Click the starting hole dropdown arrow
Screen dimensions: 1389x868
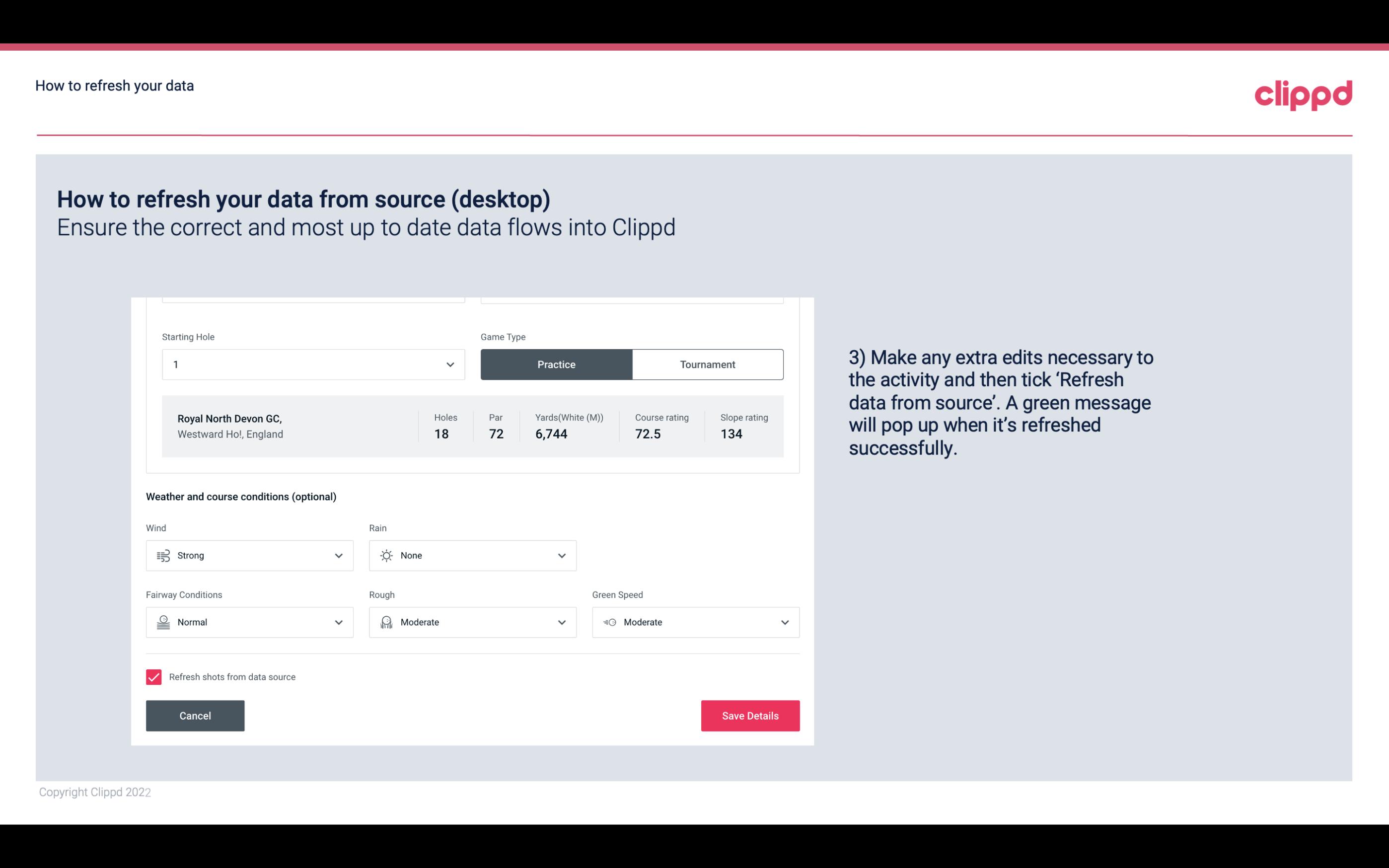pos(449,364)
